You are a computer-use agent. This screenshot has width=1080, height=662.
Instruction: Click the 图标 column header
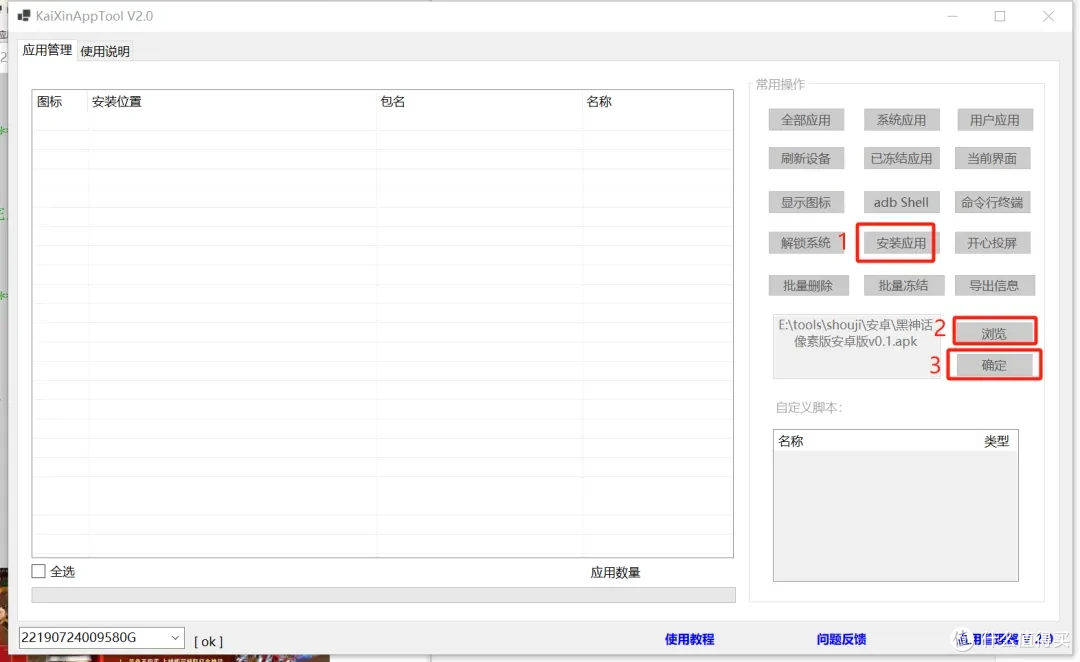(60, 102)
